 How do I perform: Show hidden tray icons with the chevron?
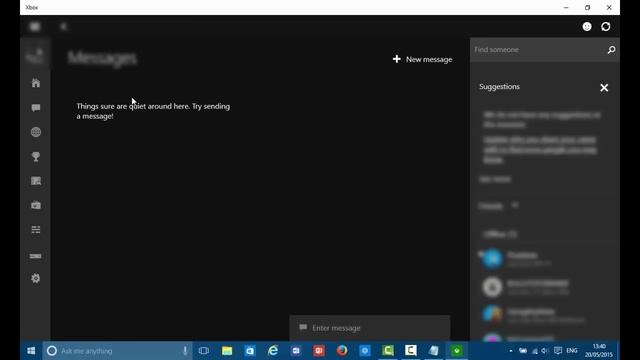tap(511, 351)
